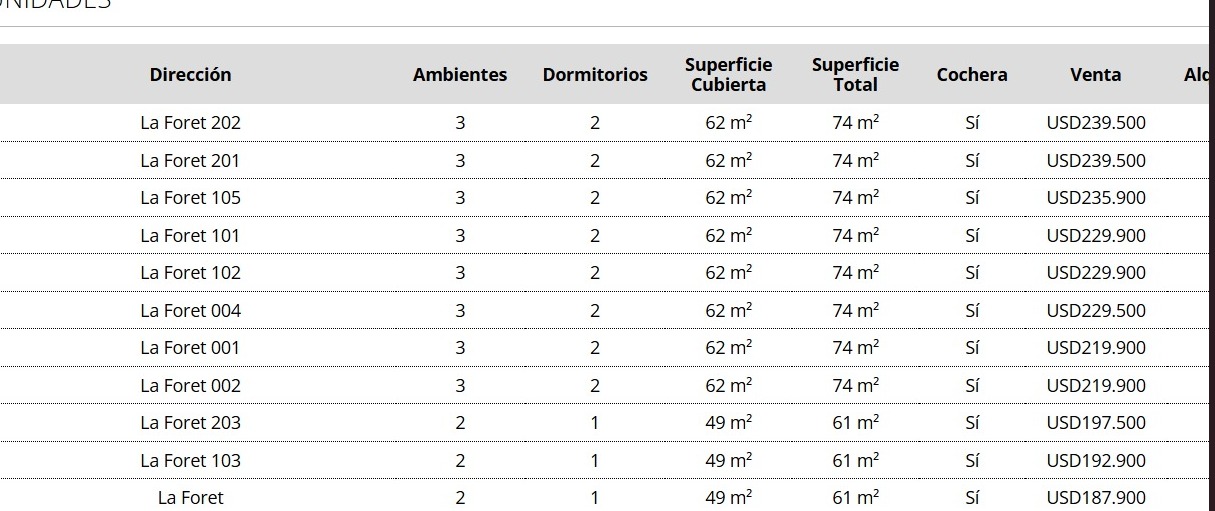Select the La Foret 001 listing
Image resolution: width=1215 pixels, height=511 pixels.
[x=190, y=348]
